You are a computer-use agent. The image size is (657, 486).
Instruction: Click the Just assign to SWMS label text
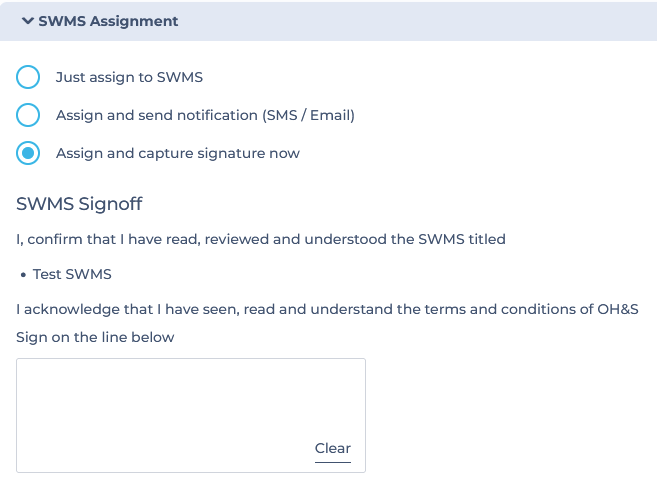129,78
